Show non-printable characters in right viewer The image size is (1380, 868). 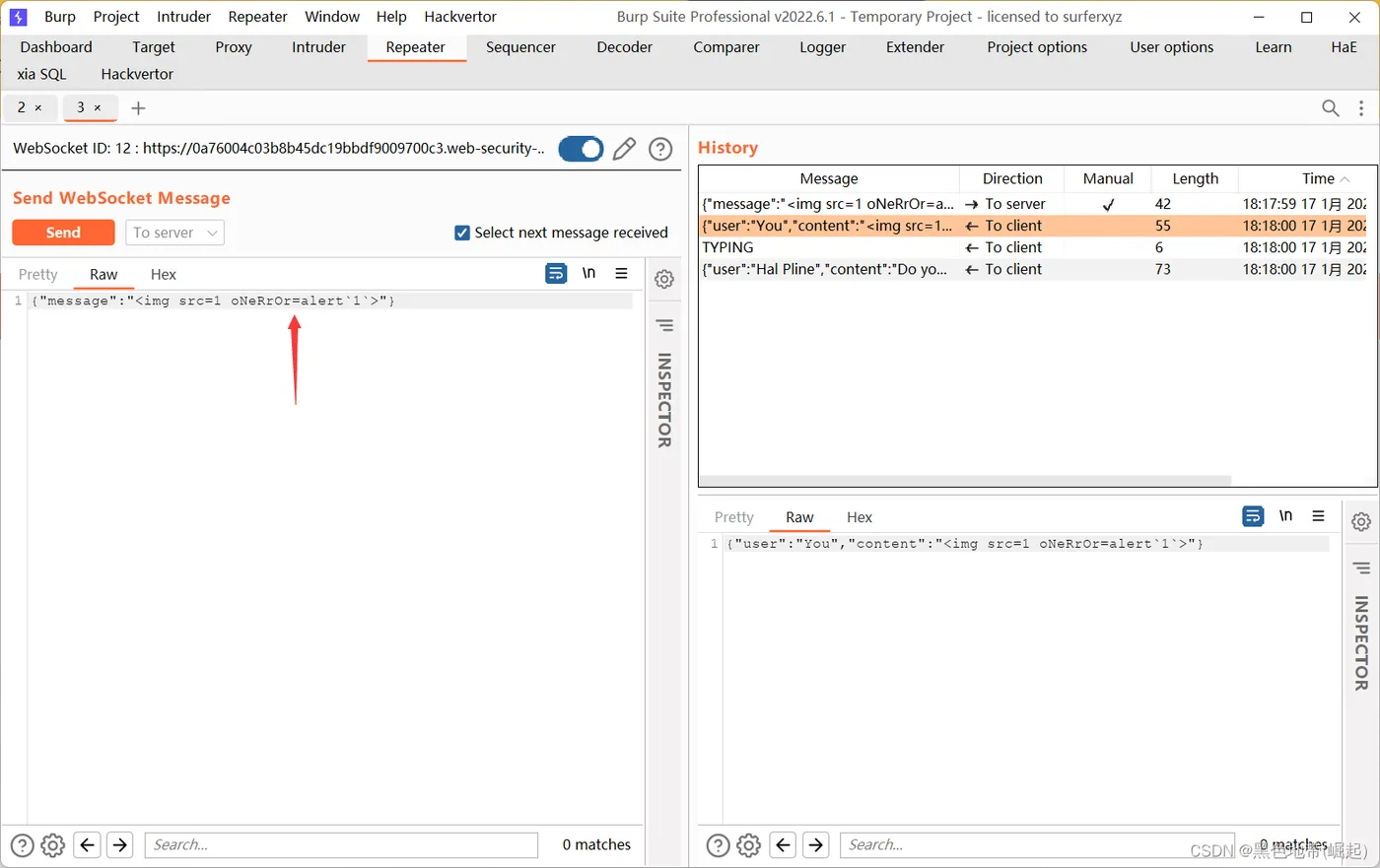tap(1285, 516)
